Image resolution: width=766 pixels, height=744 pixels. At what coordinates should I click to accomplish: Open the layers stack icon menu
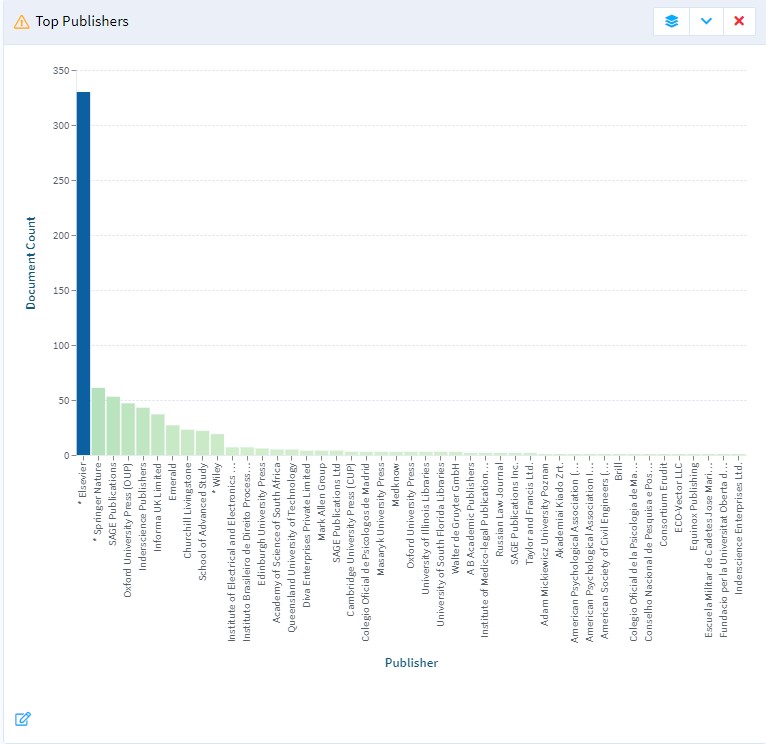(x=671, y=21)
